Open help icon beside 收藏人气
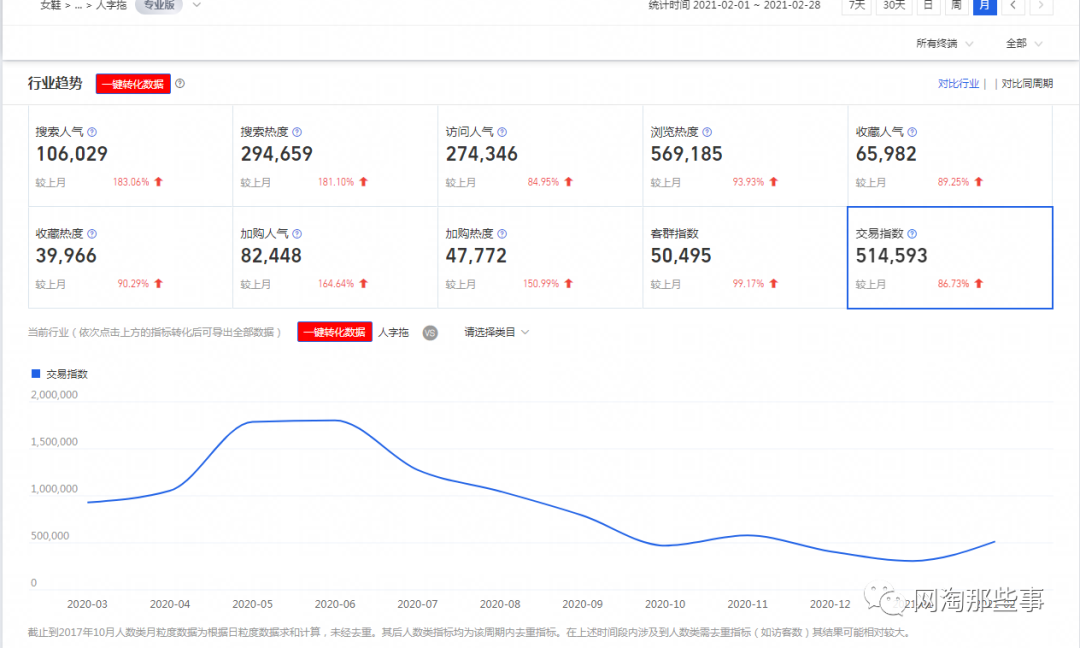This screenshot has width=1080, height=648. [x=912, y=132]
